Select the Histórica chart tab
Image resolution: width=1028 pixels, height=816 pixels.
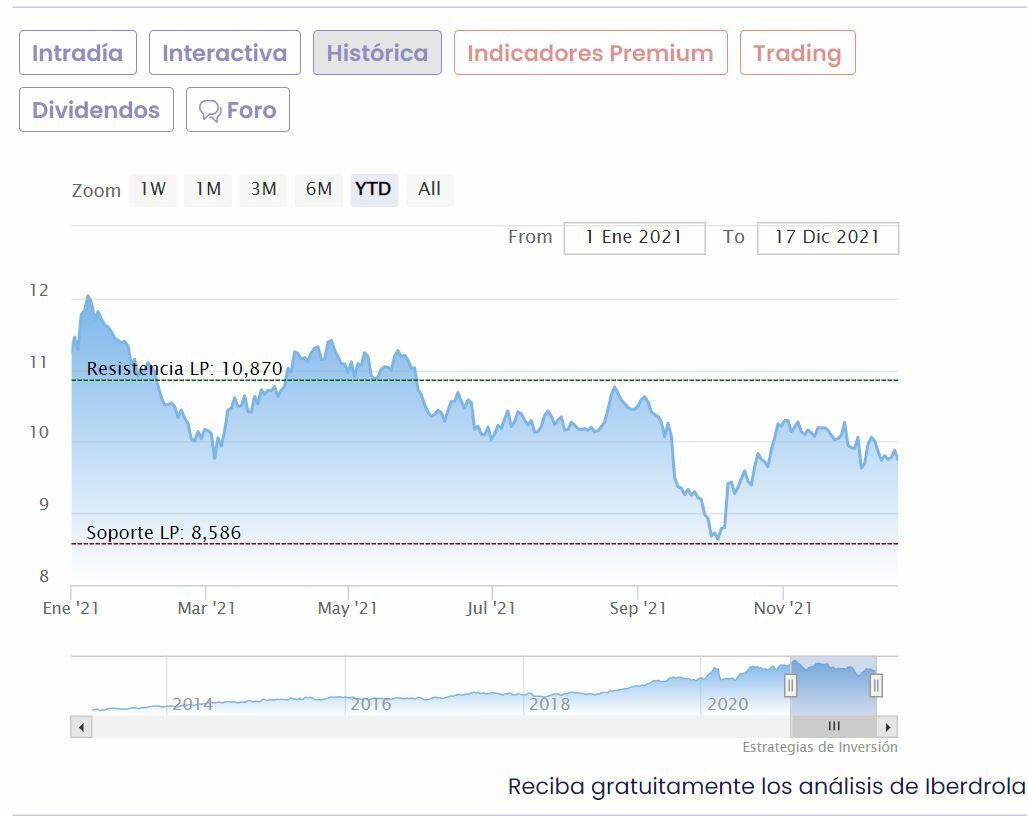(377, 53)
